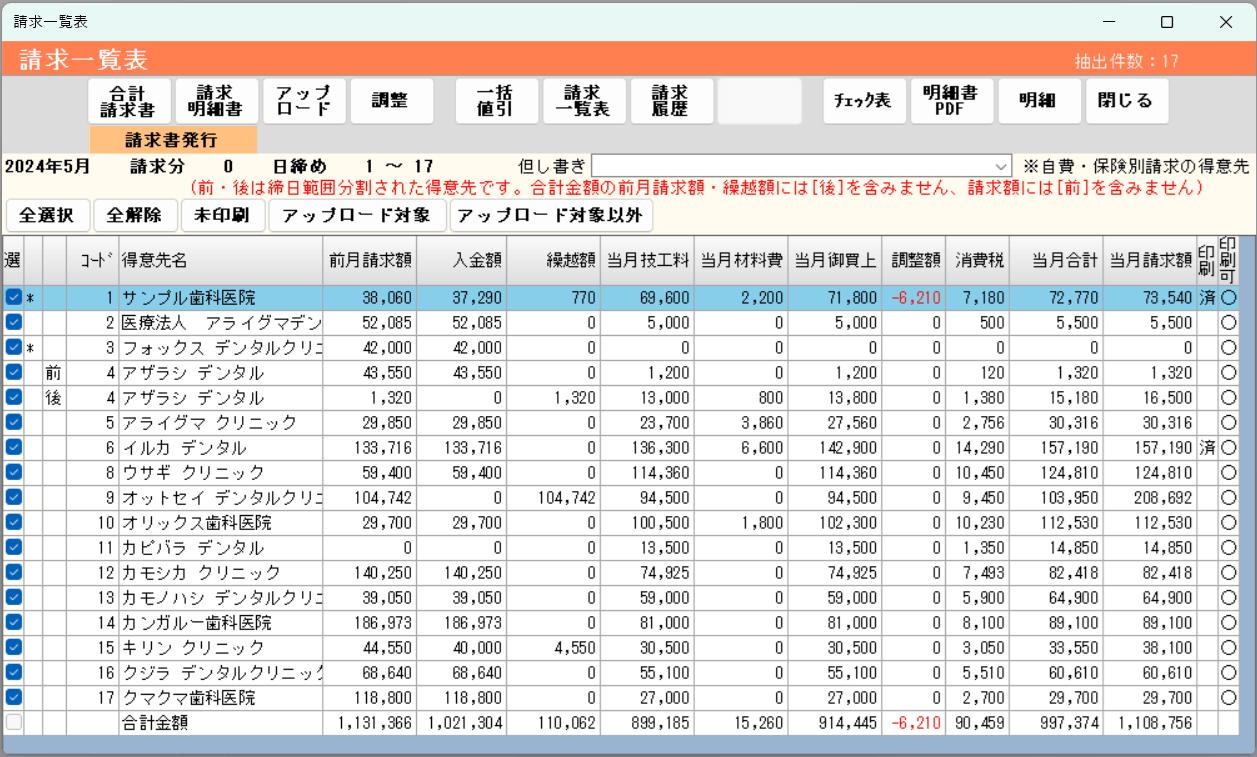Screen dimensions: 1257x757
Task: Open the 明細 view
Action: (1038, 100)
